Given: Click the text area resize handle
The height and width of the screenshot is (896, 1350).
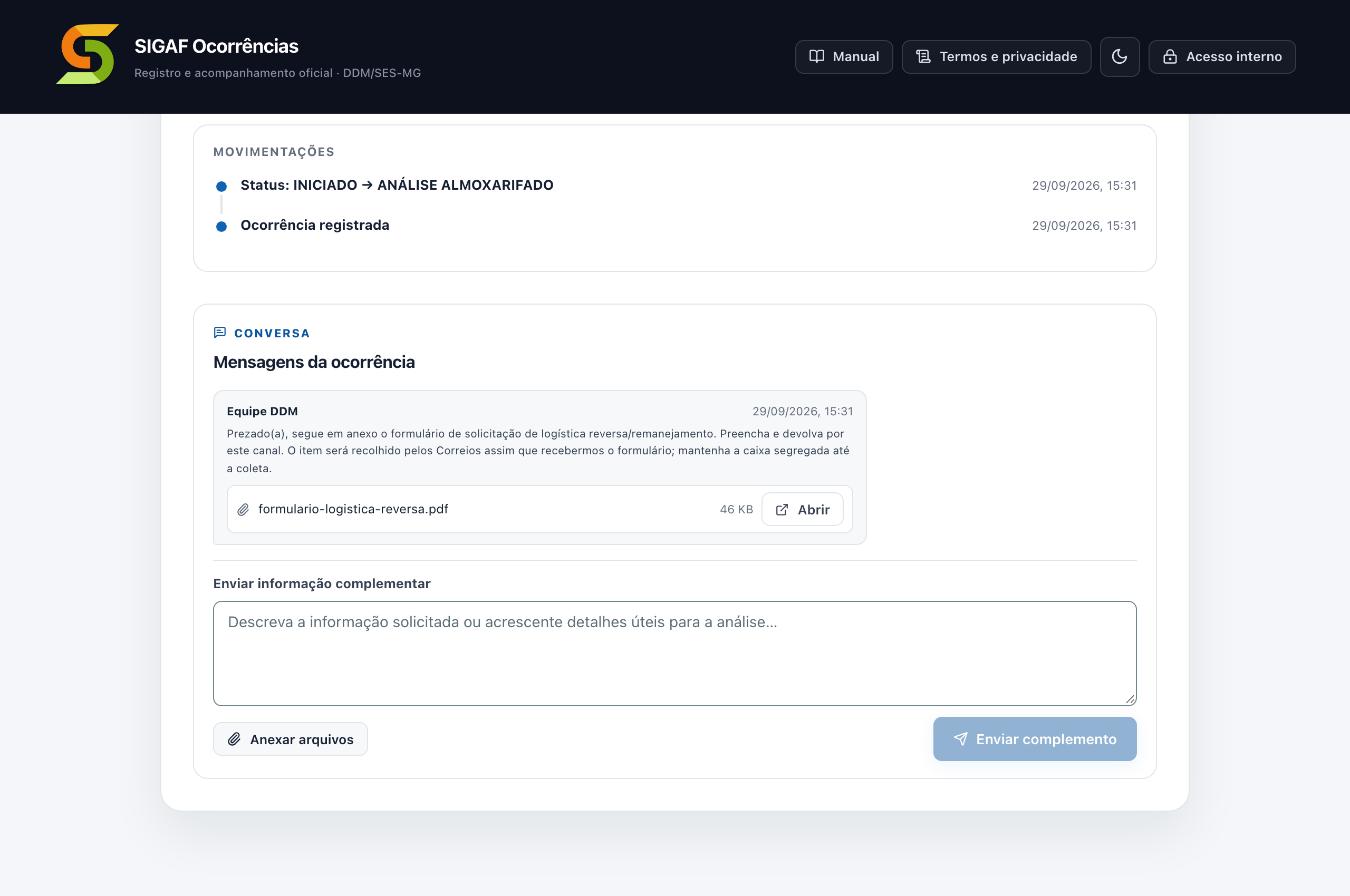Looking at the screenshot, I should 1130,699.
